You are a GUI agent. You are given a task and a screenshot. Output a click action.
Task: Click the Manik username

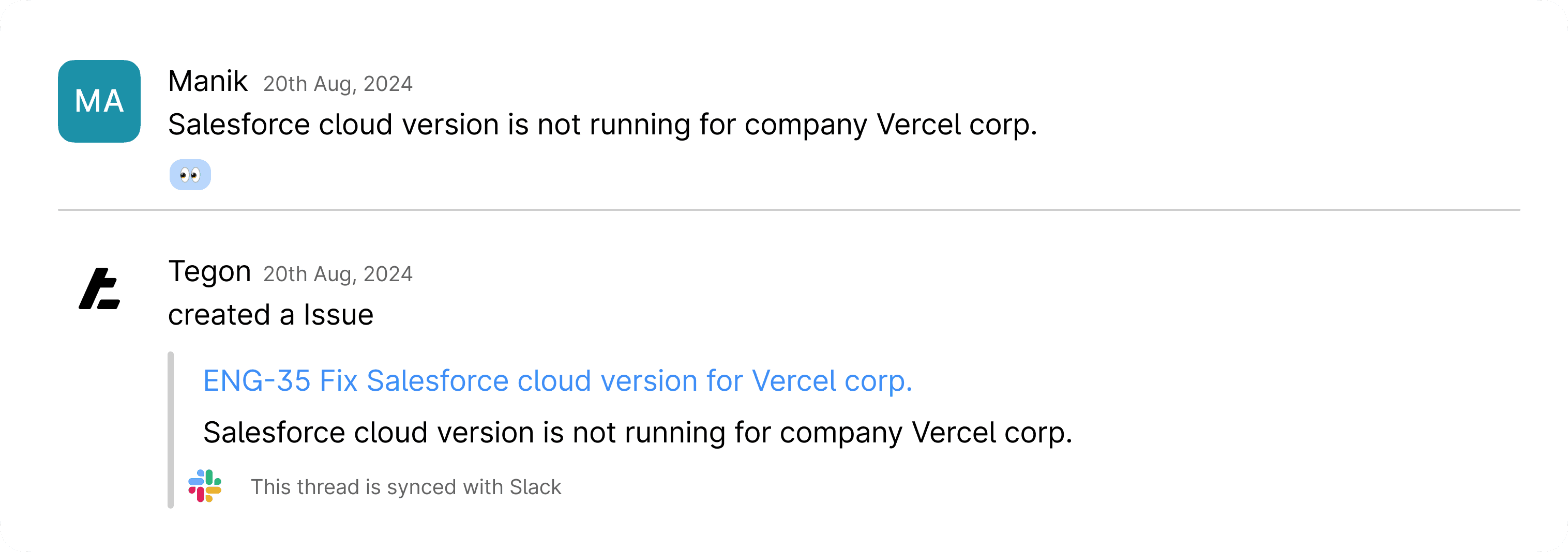(x=207, y=81)
